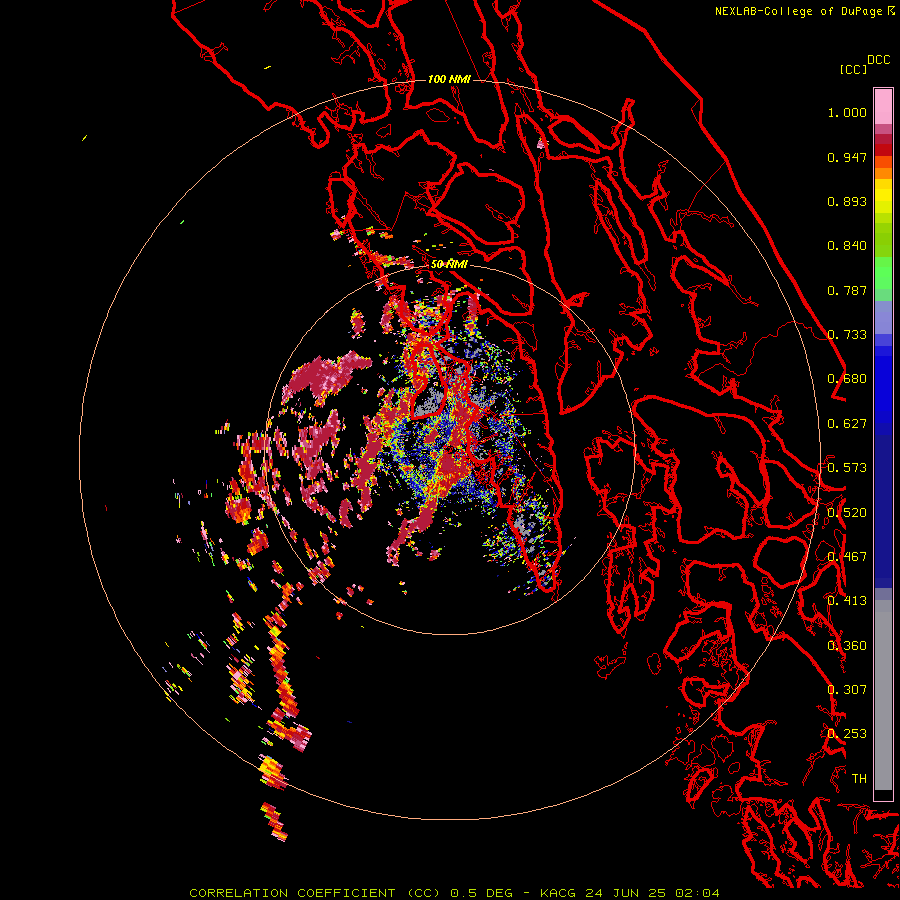Click the 0.680 legend value

tap(847, 379)
